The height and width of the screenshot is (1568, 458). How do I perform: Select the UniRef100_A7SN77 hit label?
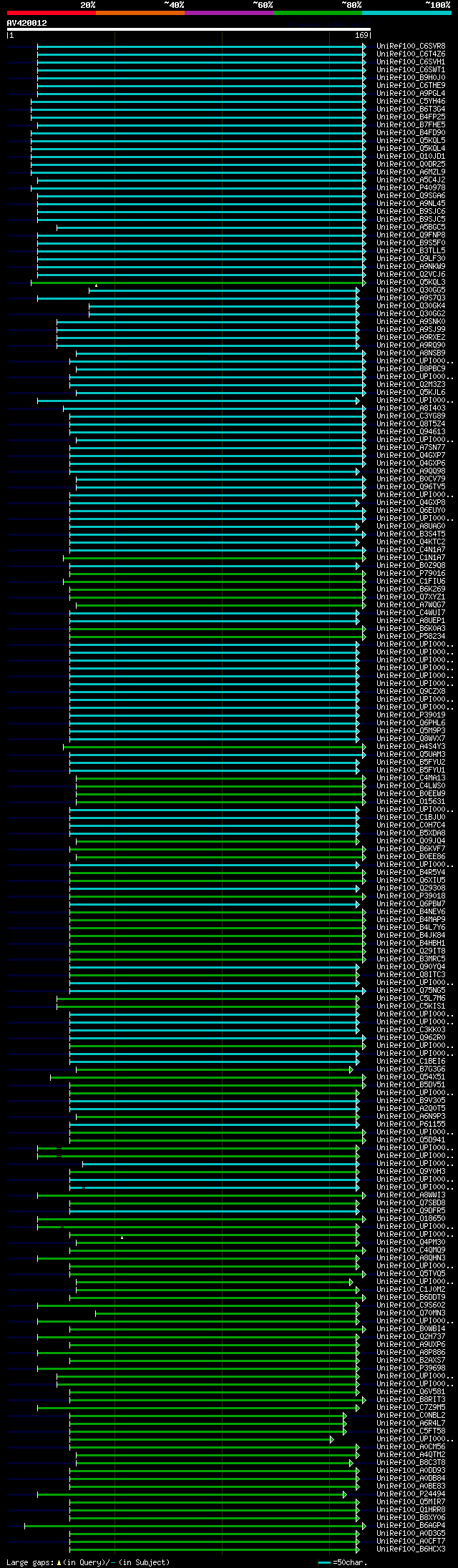tap(411, 448)
